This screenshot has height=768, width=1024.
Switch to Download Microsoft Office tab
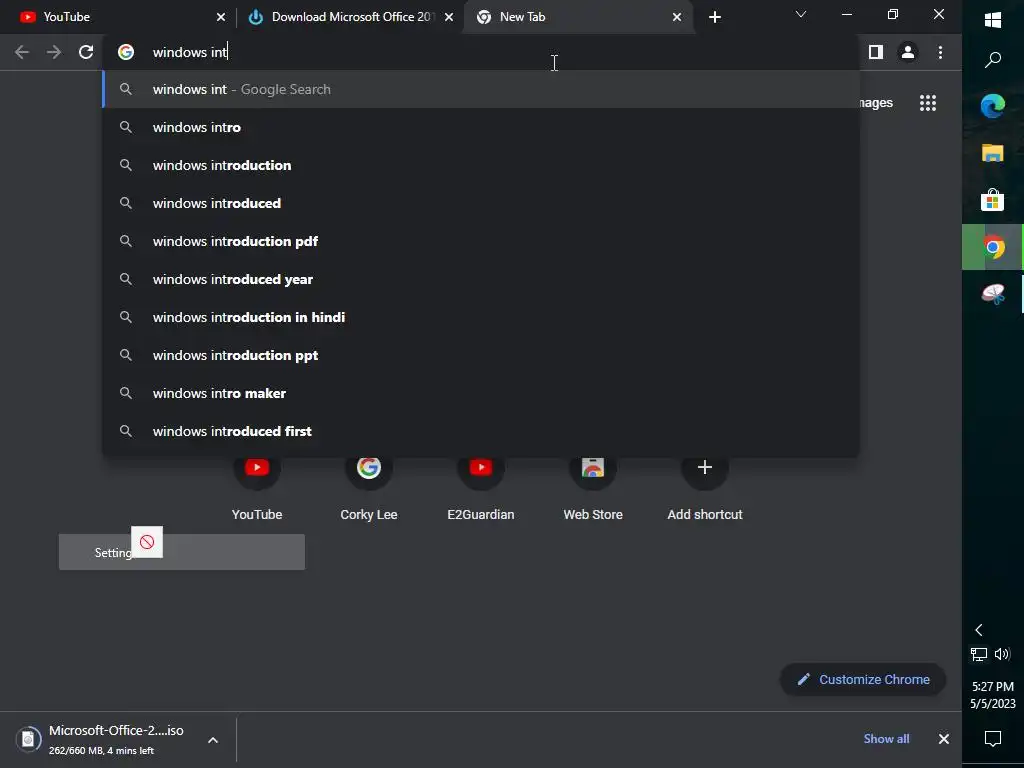tap(349, 17)
